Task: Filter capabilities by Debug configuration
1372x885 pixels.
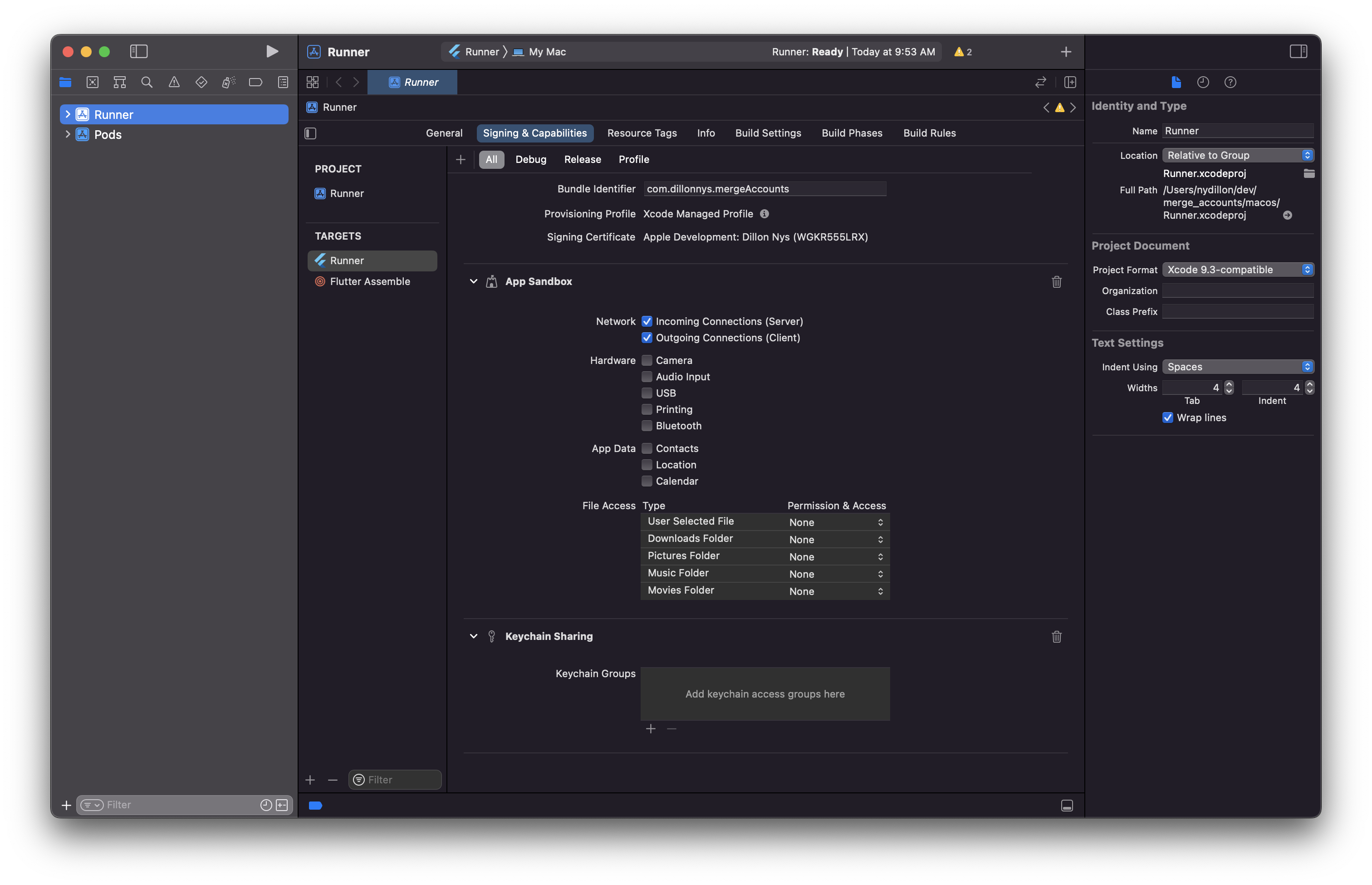Action: click(x=530, y=160)
